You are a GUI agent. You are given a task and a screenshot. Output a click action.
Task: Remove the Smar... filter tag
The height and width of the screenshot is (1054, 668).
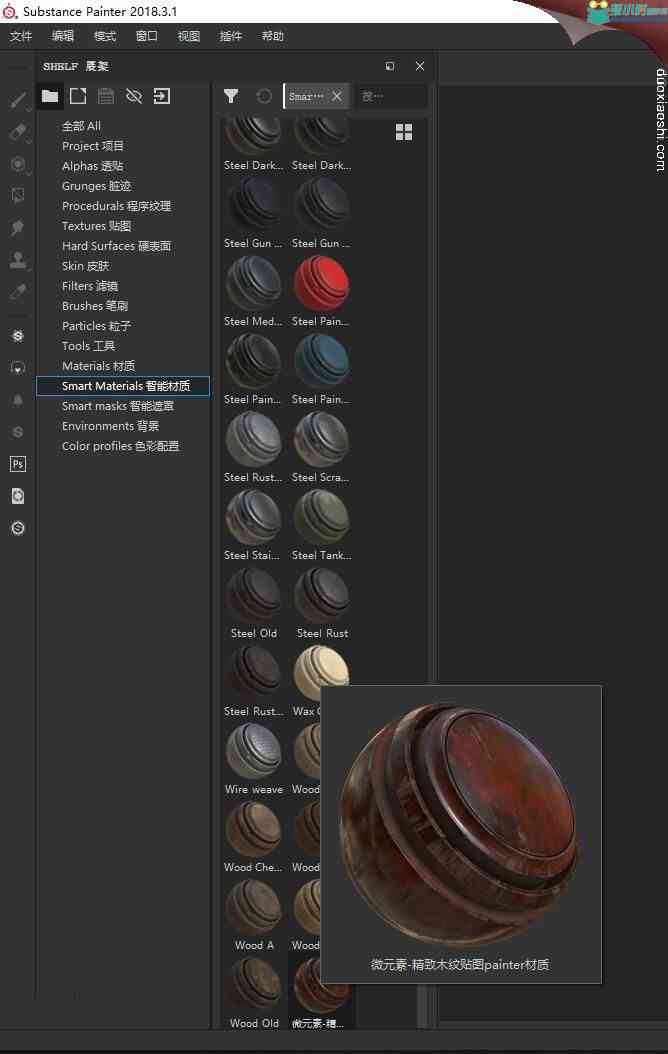click(337, 96)
